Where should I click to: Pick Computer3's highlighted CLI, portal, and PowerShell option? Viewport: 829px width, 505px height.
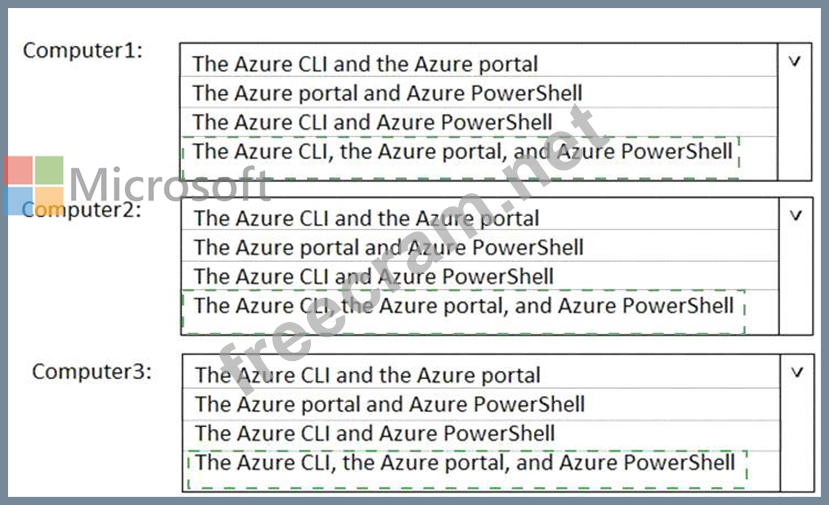(x=465, y=463)
